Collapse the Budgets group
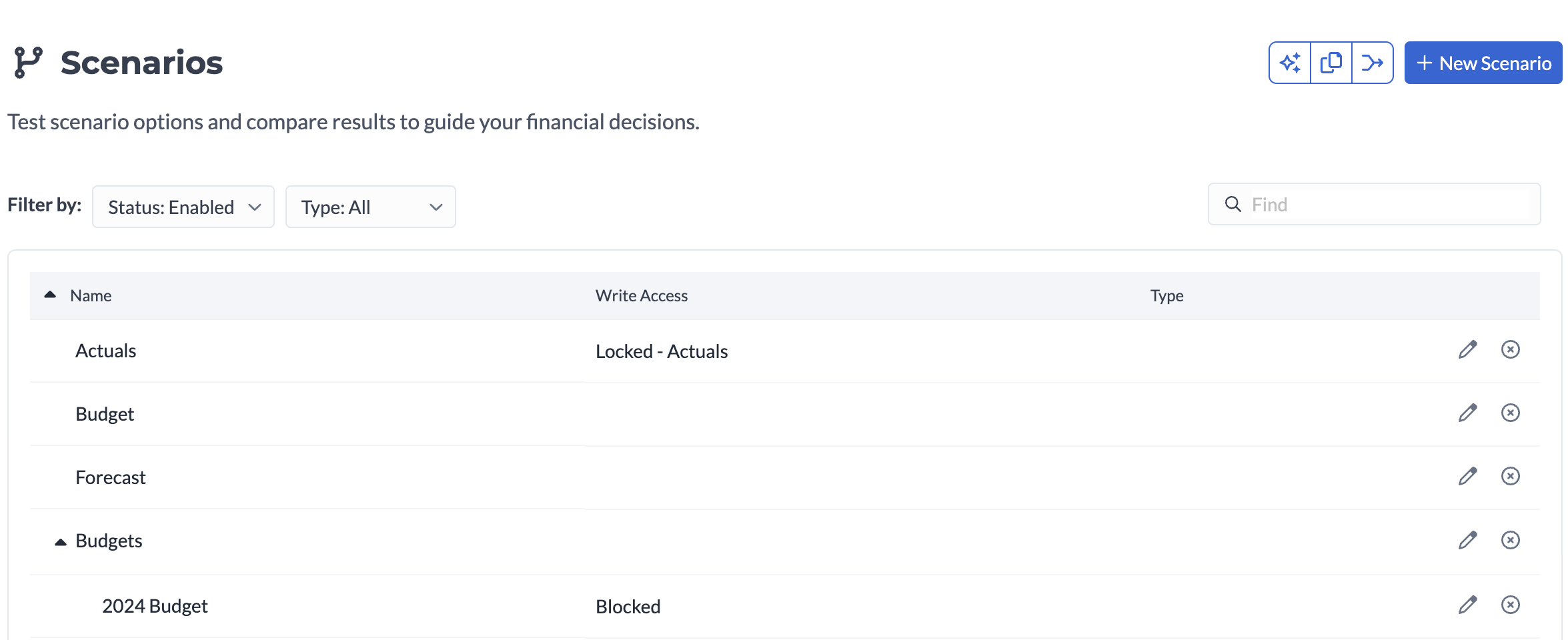The image size is (1568, 640). coord(61,542)
